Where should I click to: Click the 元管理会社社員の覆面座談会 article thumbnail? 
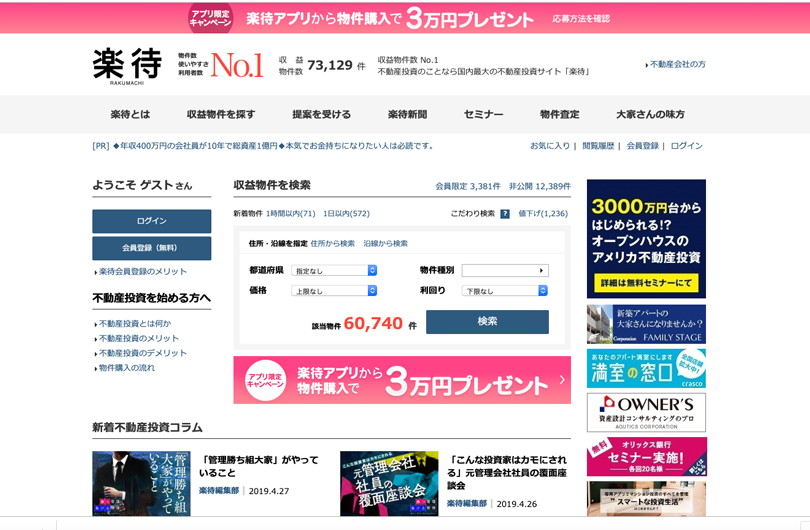pyautogui.click(x=389, y=484)
